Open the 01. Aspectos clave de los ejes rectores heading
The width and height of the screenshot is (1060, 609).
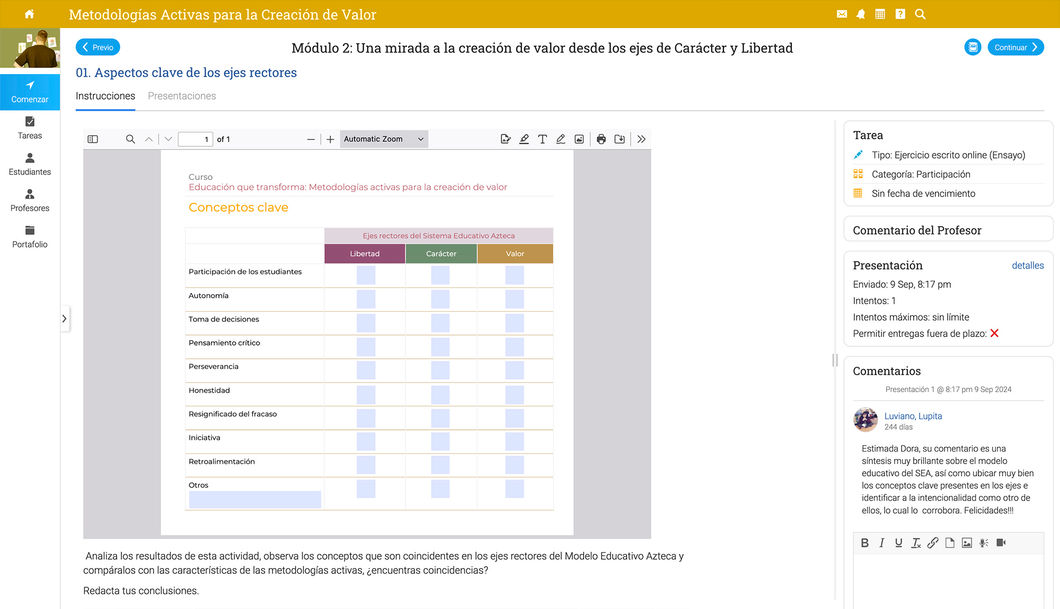click(x=186, y=72)
